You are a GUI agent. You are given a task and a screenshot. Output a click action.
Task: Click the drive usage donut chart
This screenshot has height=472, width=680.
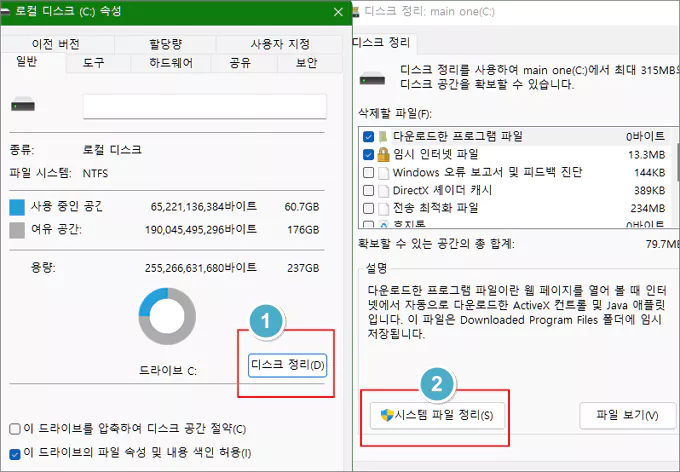pos(167,316)
